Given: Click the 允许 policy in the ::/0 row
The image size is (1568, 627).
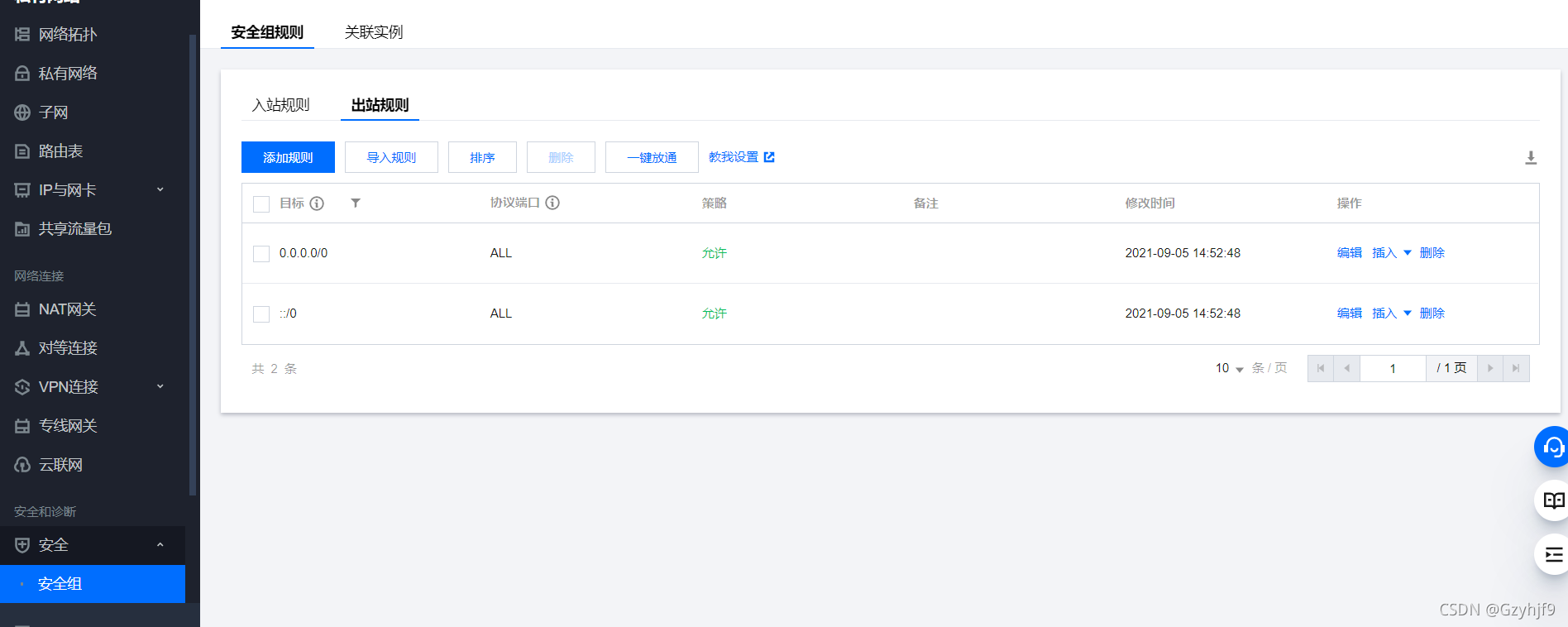Looking at the screenshot, I should pos(715,313).
